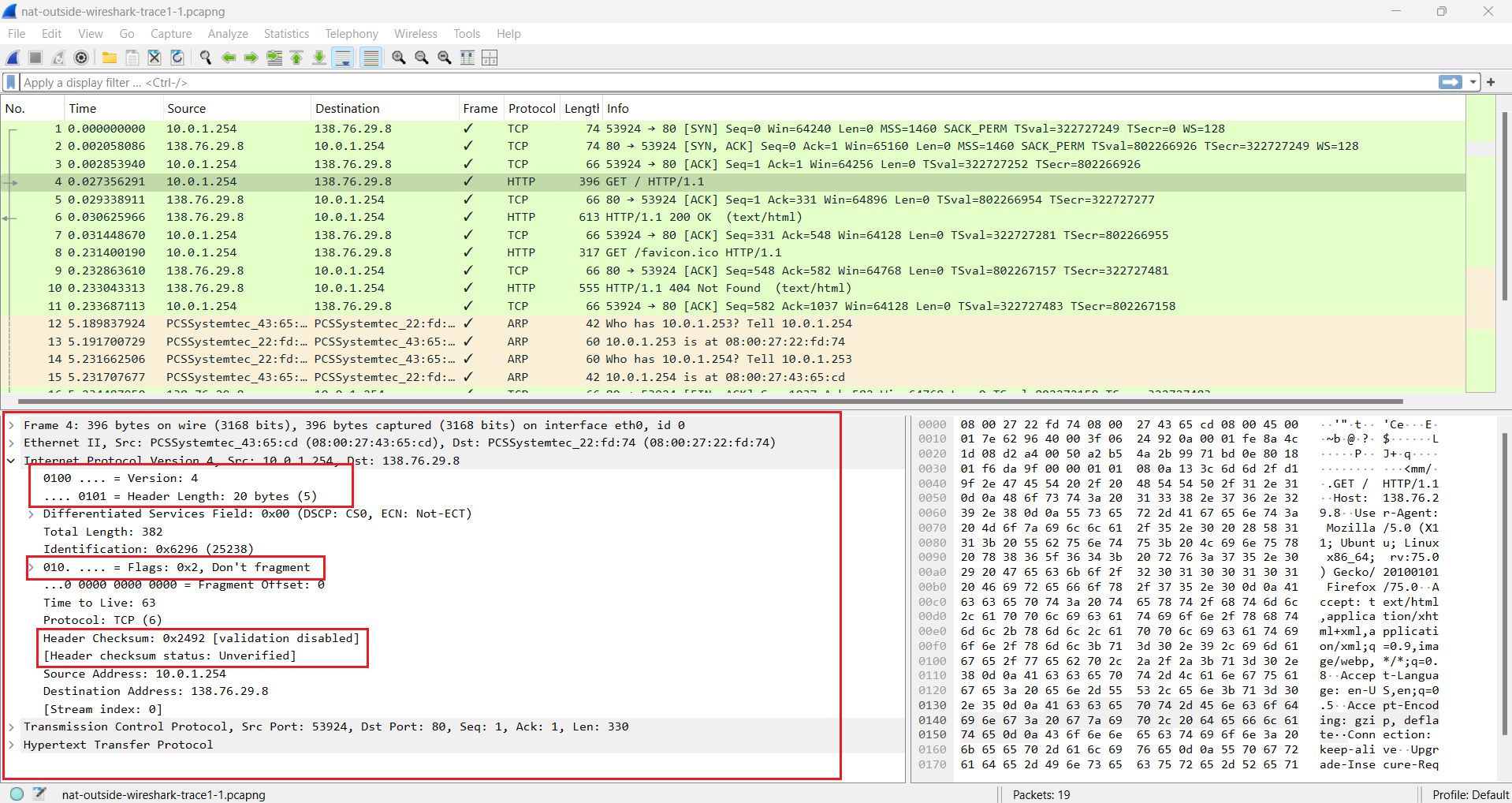Expand the Frame 4 tree node
Viewport: 1512px width, 803px height.
pyautogui.click(x=11, y=425)
